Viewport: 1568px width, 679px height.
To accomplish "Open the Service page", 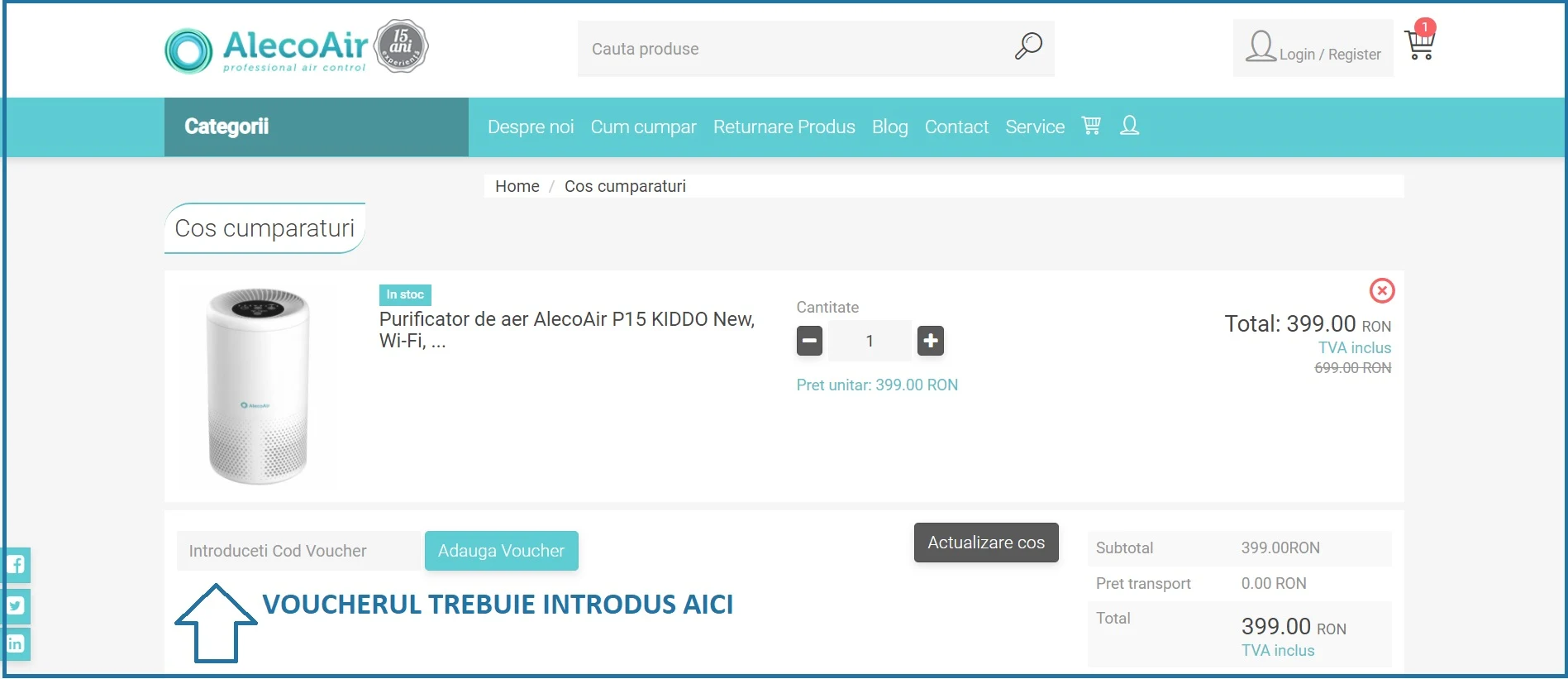I will click(1035, 127).
